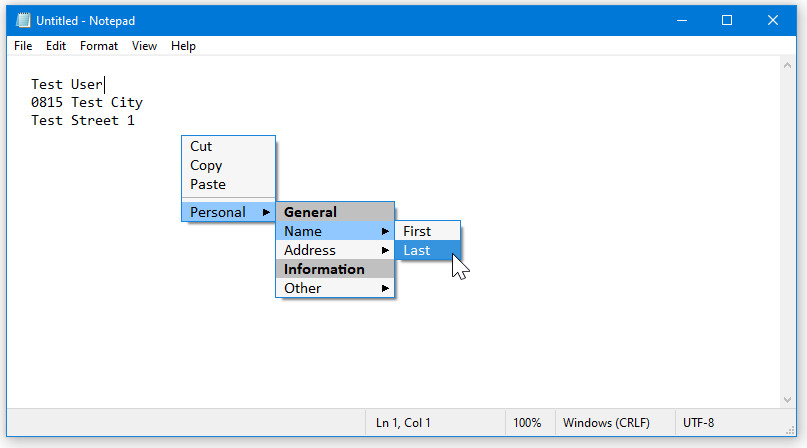Select First in the Name submenu
The width and height of the screenshot is (807, 448).
(x=417, y=231)
